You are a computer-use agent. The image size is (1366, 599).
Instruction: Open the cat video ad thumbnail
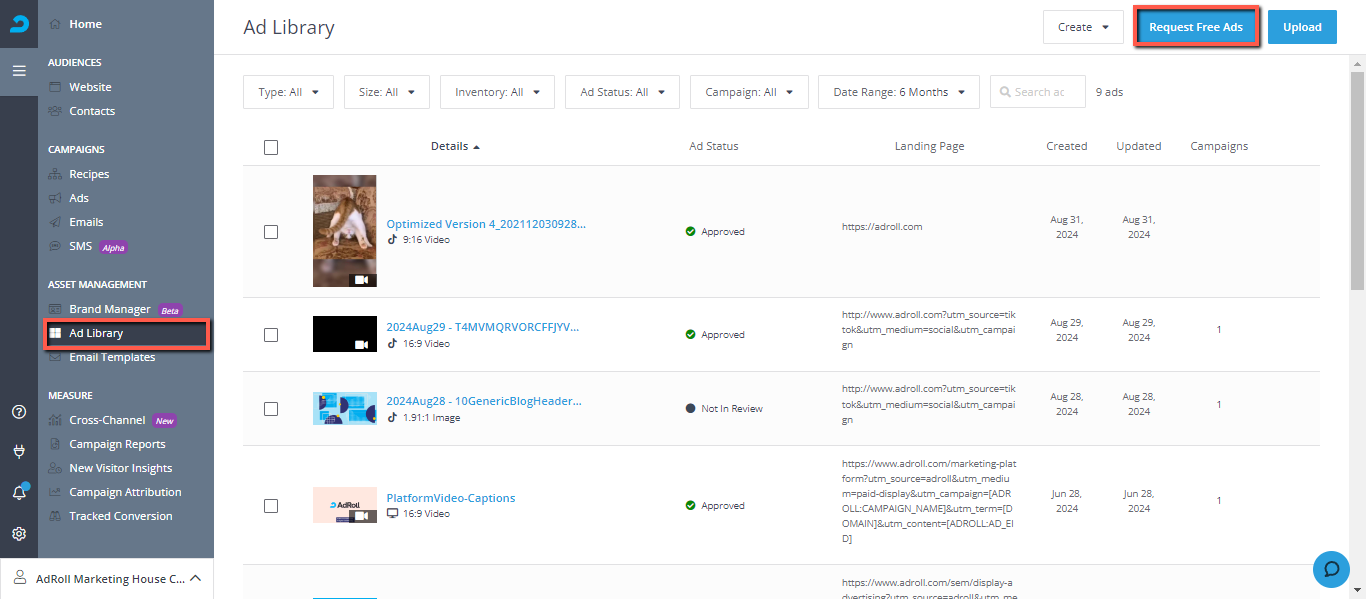click(x=345, y=231)
